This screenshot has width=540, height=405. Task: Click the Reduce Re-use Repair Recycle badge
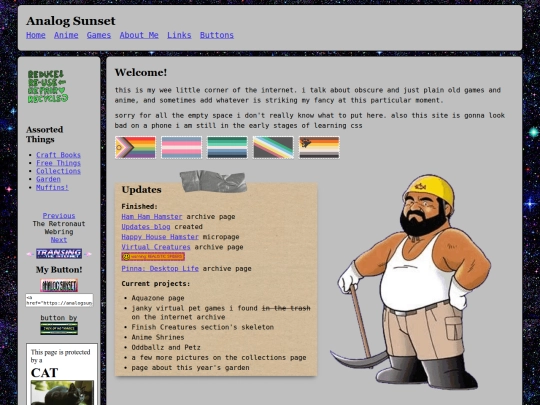48,86
